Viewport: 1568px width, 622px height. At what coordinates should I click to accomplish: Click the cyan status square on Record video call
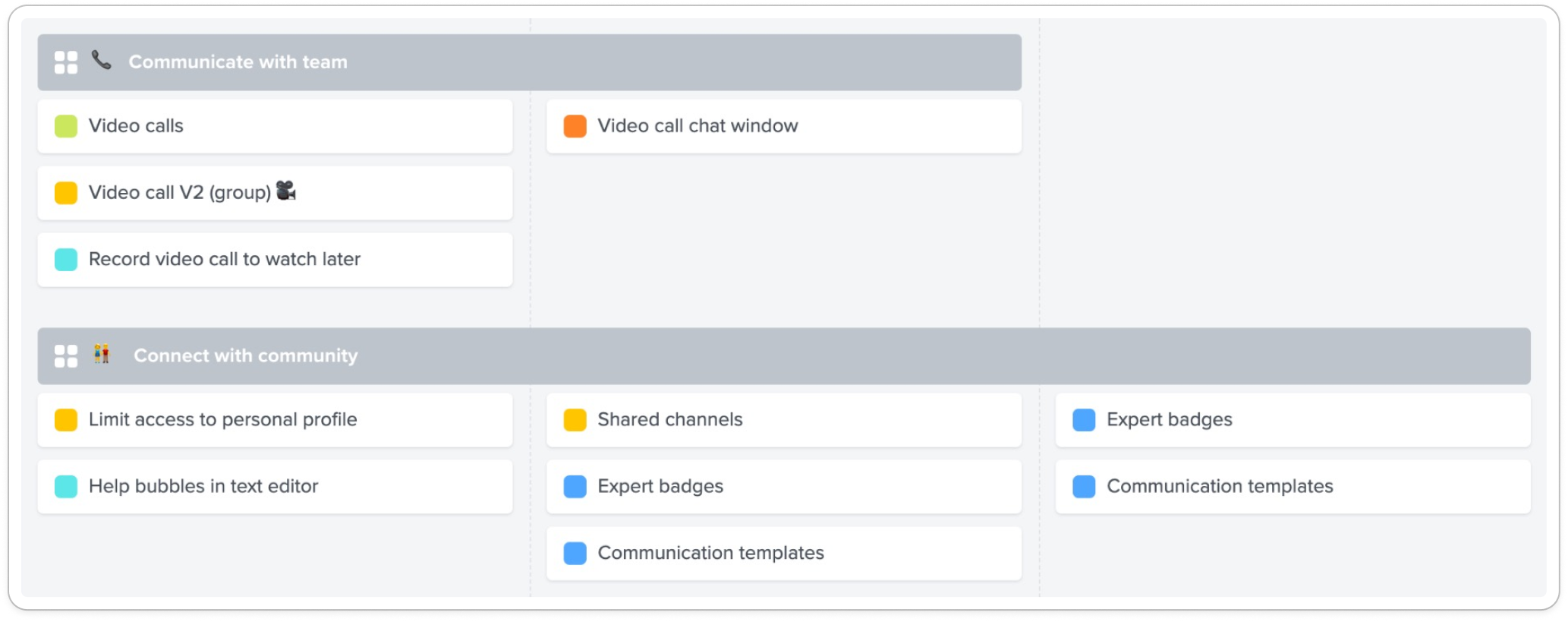coord(66,260)
